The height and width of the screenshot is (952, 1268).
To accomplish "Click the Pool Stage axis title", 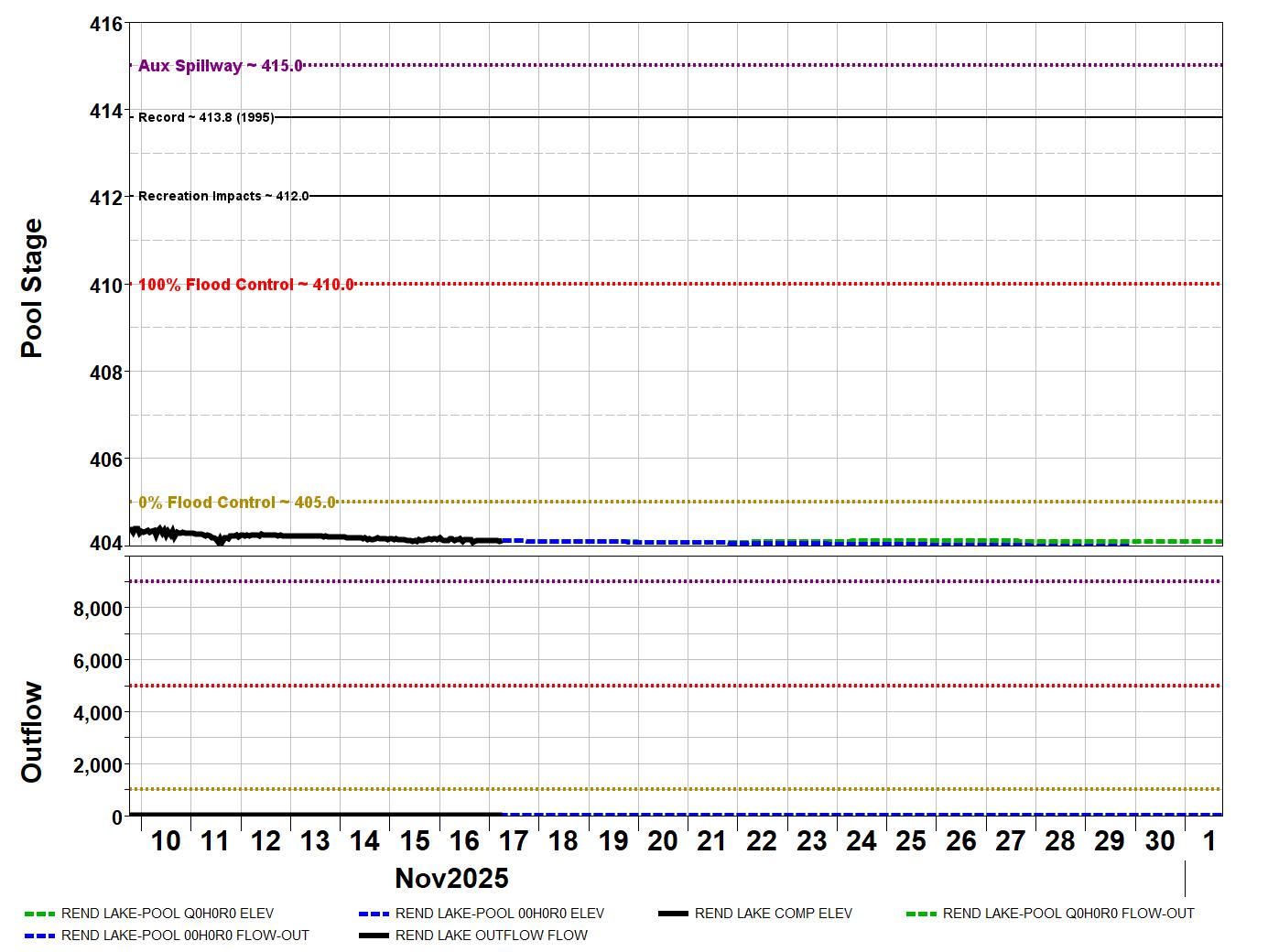I will point(32,288).
